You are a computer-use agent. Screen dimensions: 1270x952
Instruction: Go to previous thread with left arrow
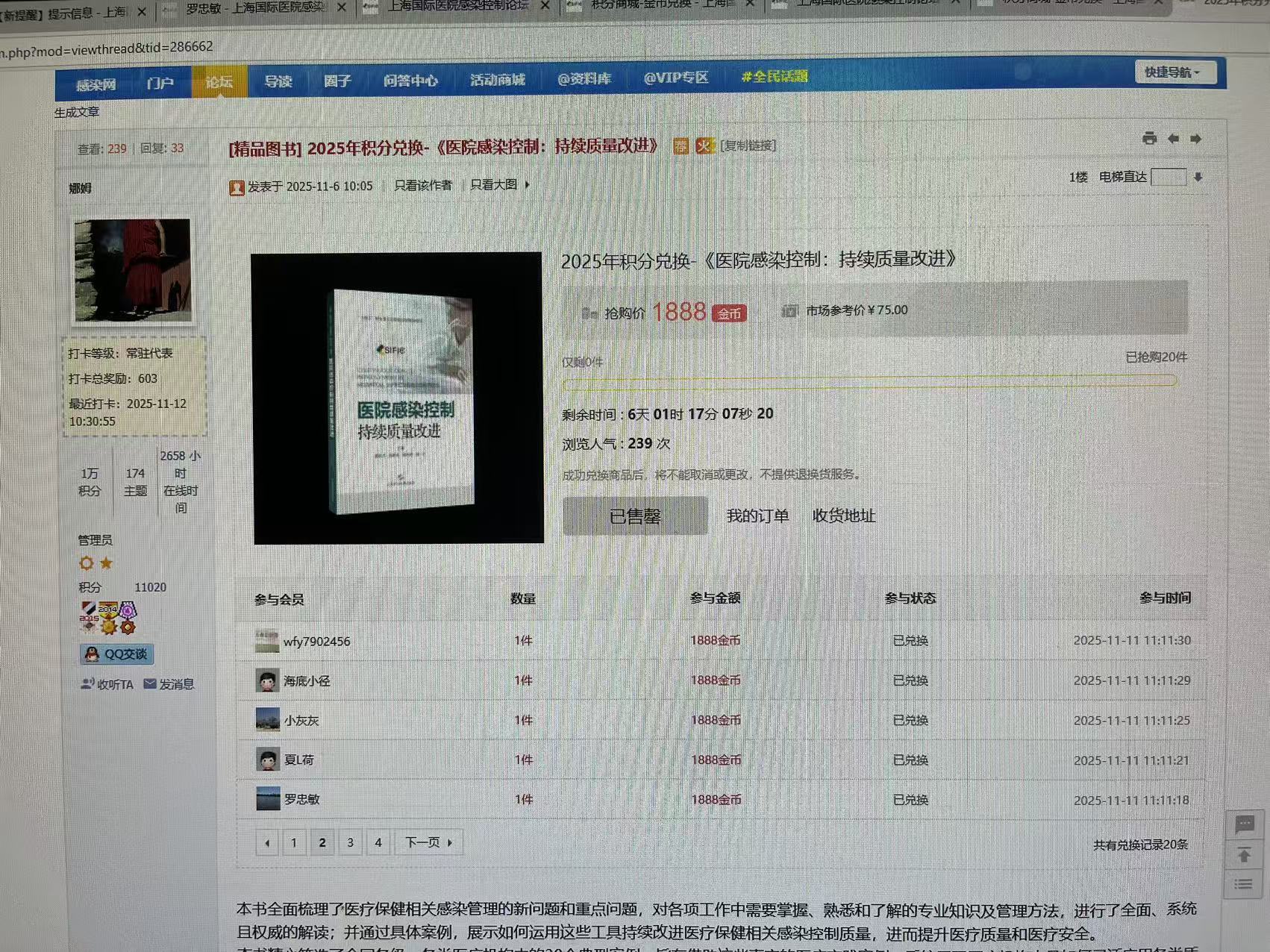click(x=1173, y=139)
